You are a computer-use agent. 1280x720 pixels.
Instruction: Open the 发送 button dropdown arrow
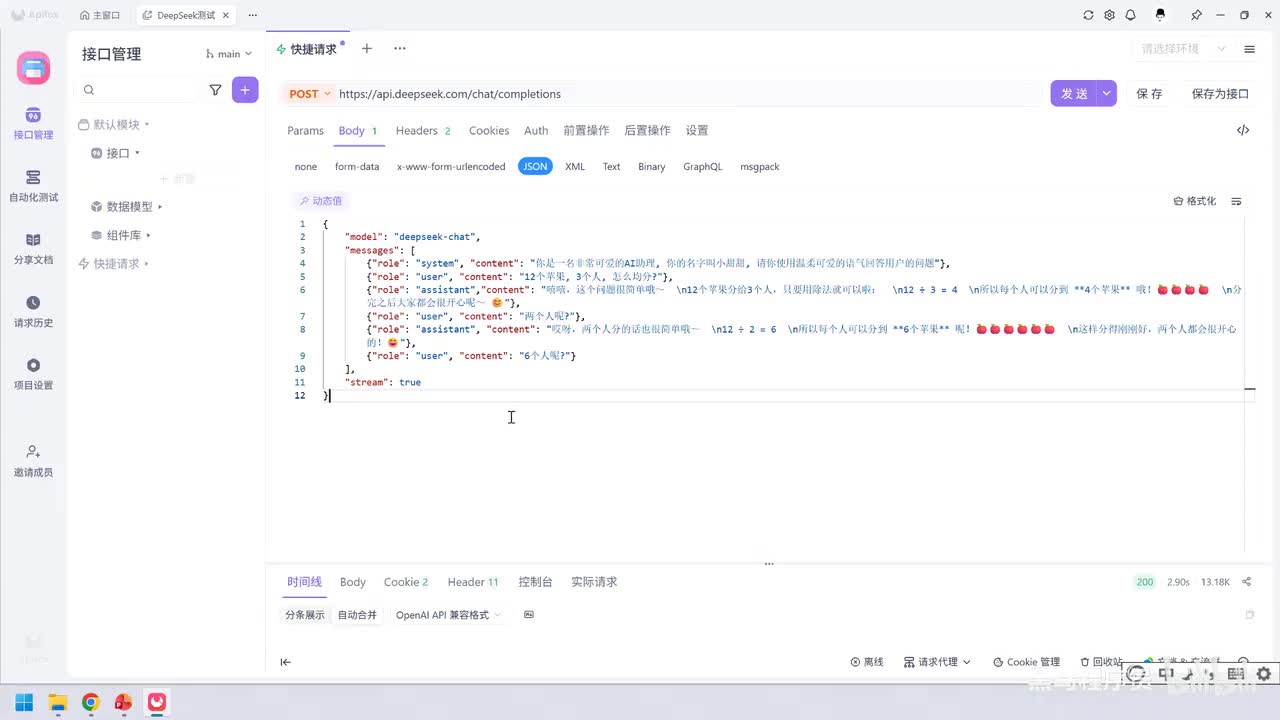point(1106,93)
